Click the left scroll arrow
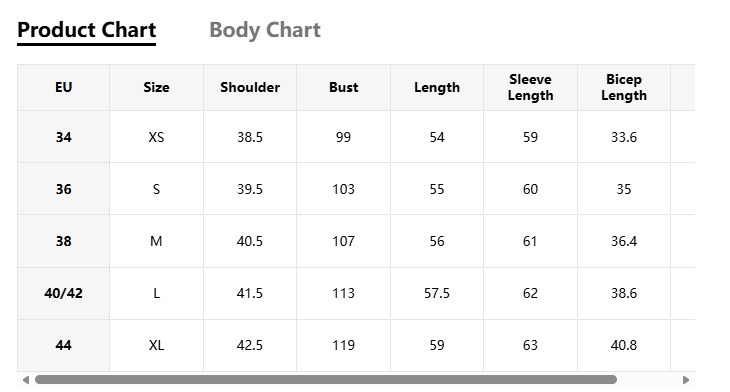 click(x=26, y=380)
